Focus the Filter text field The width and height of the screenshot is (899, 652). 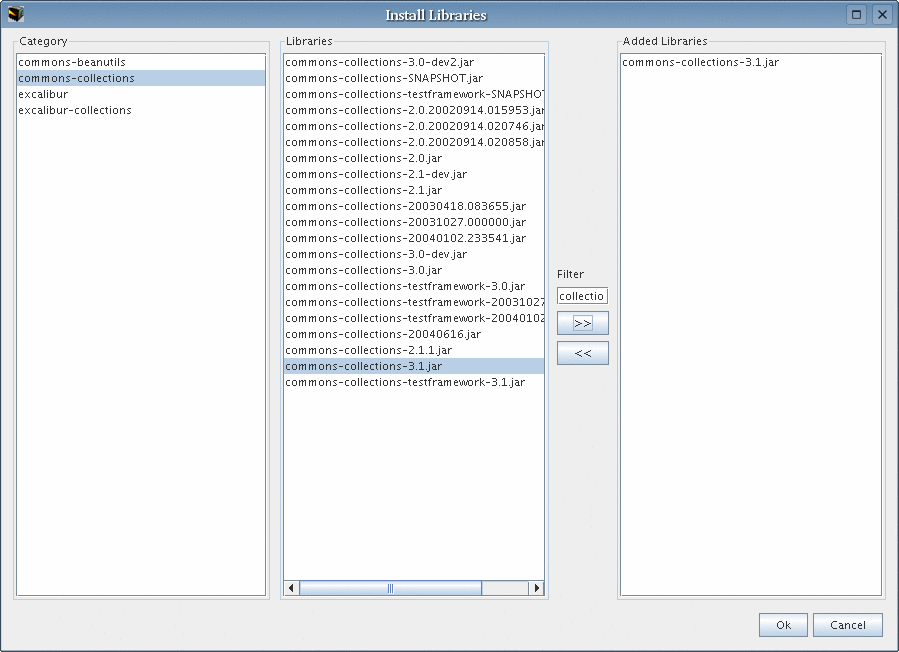[582, 296]
